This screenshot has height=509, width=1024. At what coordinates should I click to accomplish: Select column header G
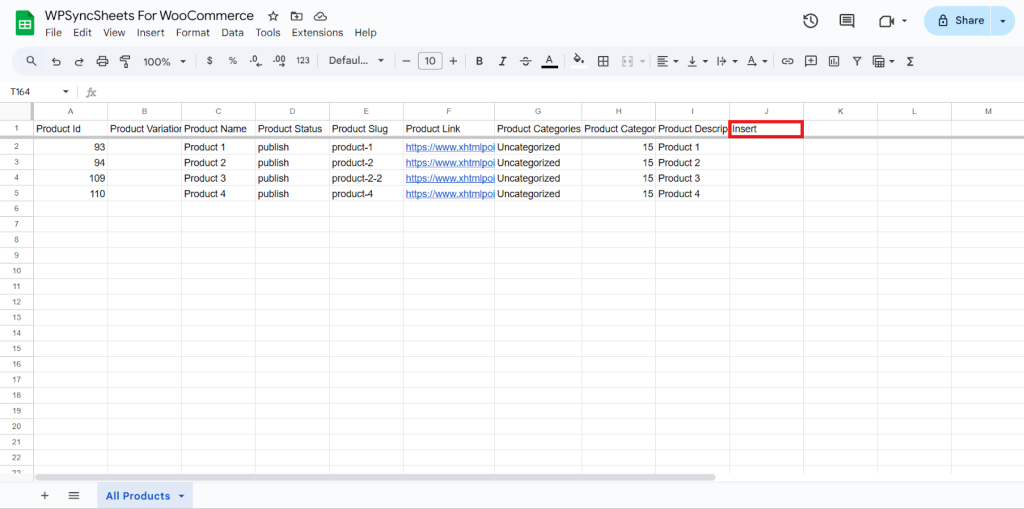click(538, 111)
